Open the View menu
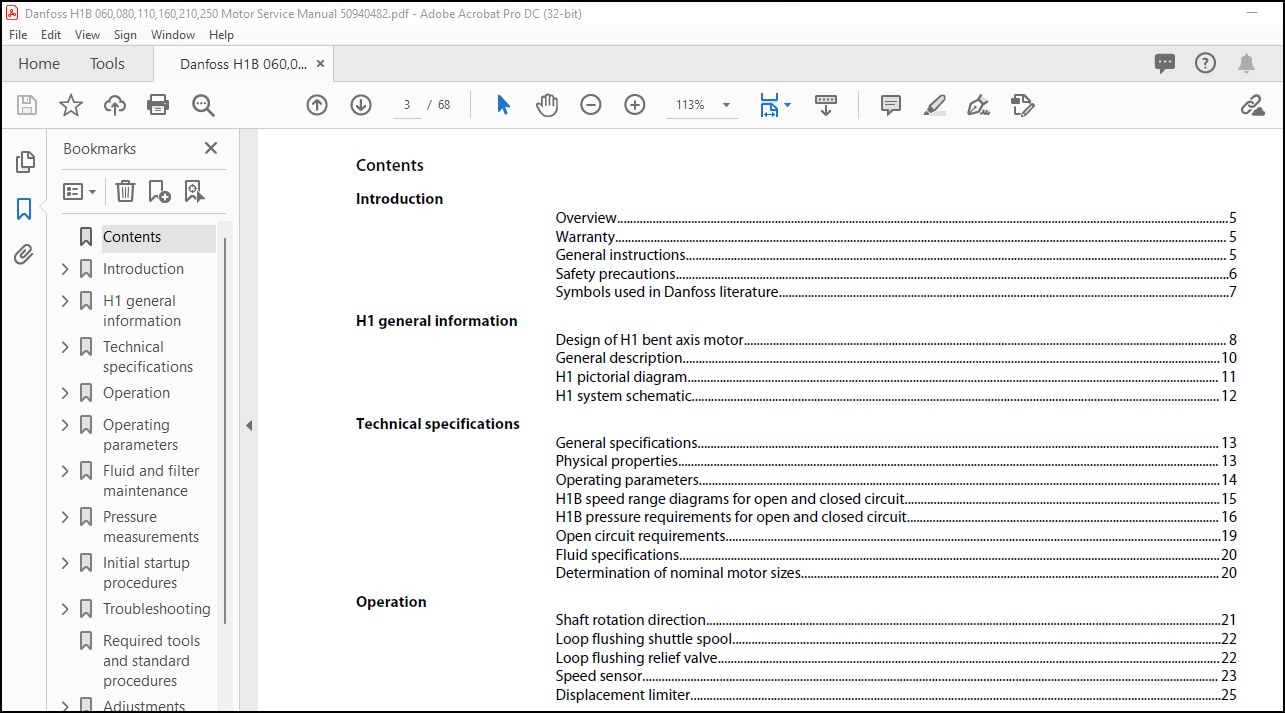 pos(88,34)
